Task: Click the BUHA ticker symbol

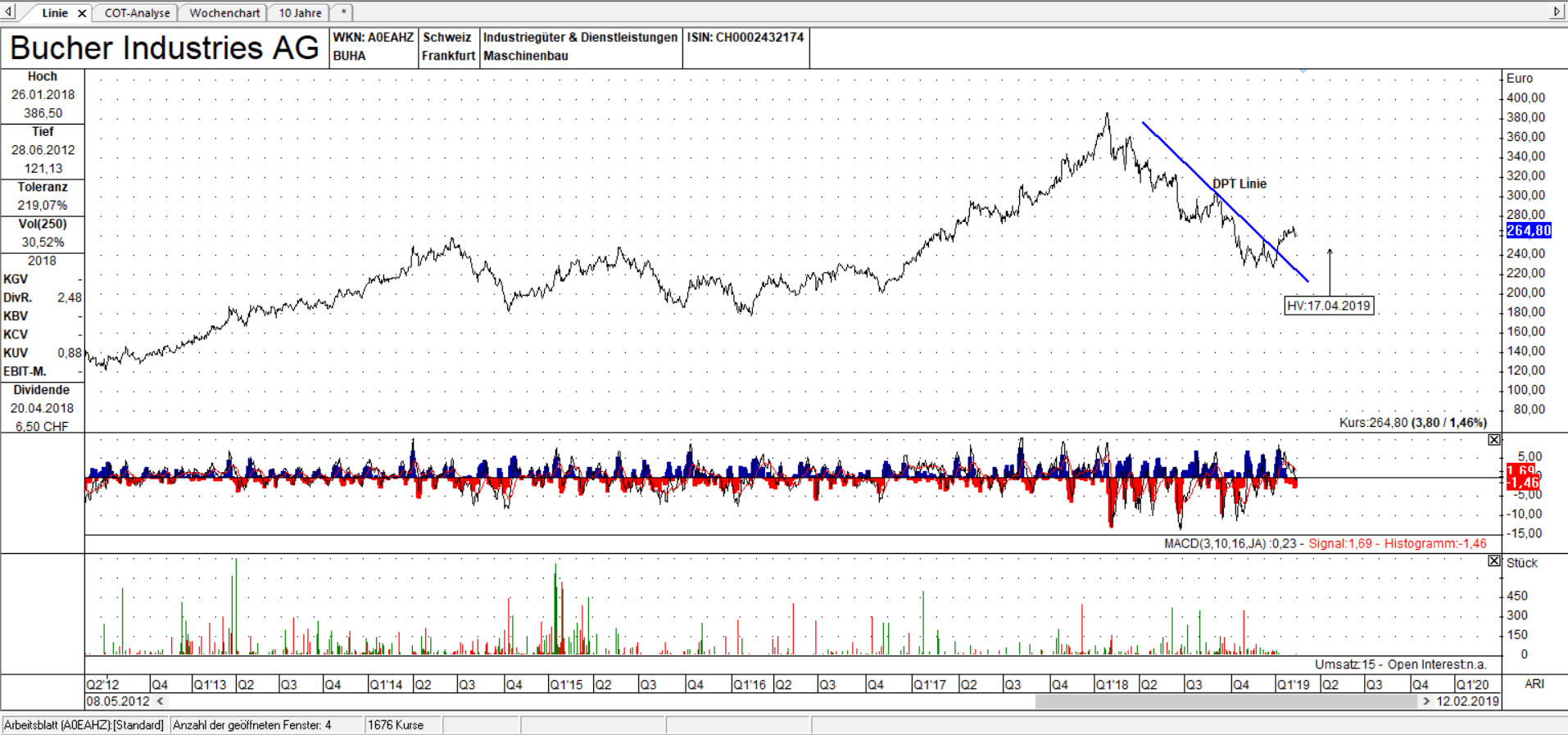Action: click(x=349, y=56)
